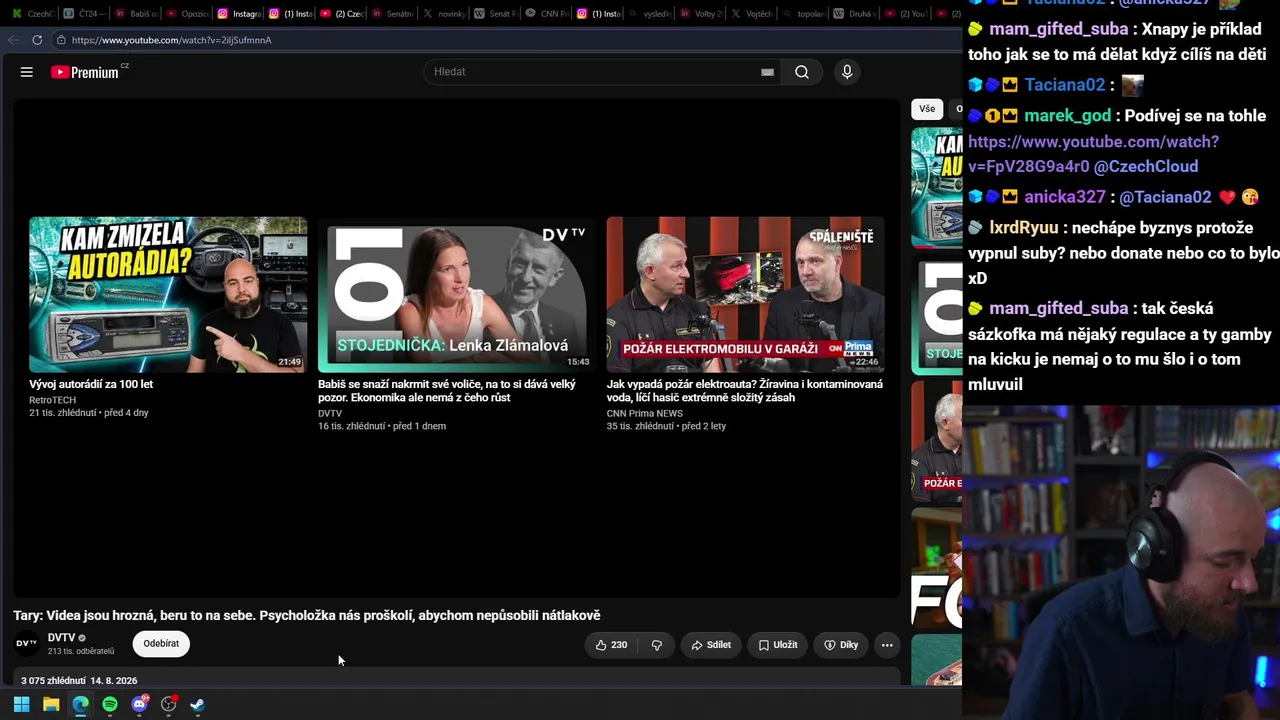The width and height of the screenshot is (1280, 720).
Task: Open the Windows Start menu
Action: click(21, 704)
